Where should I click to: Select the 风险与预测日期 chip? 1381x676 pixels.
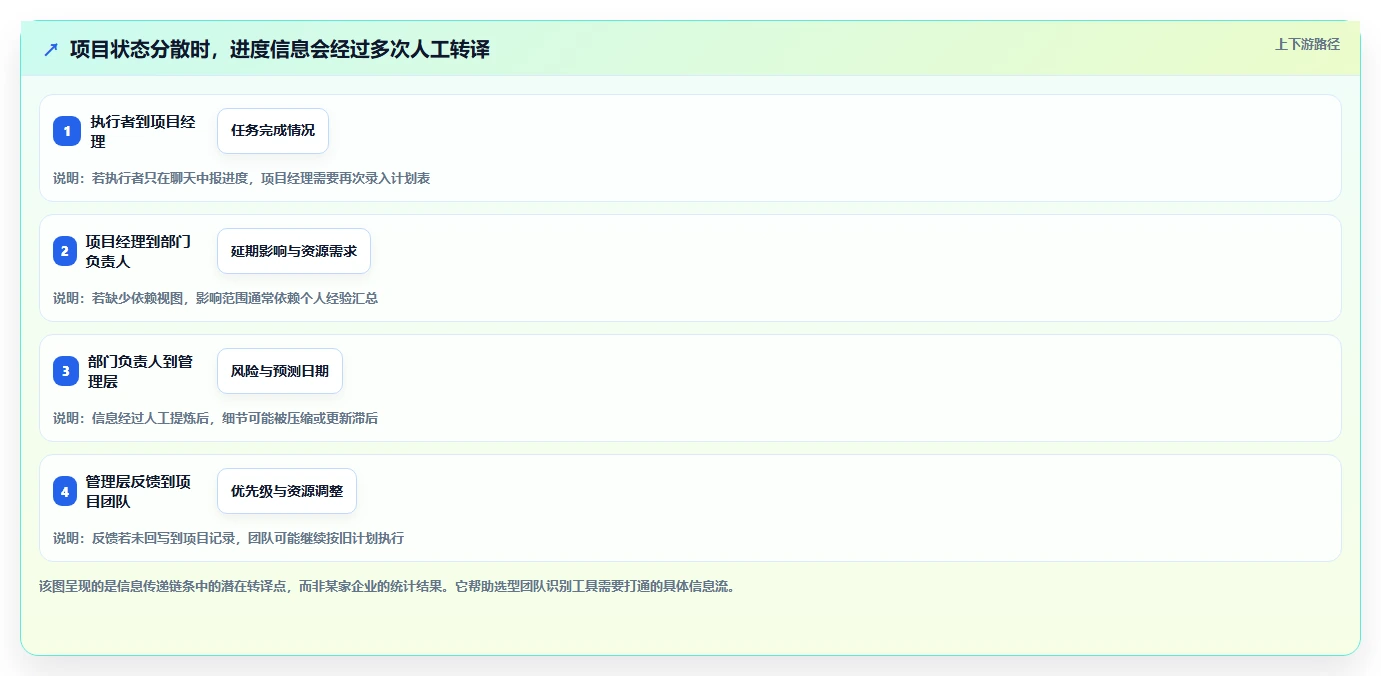pyautogui.click(x=280, y=371)
